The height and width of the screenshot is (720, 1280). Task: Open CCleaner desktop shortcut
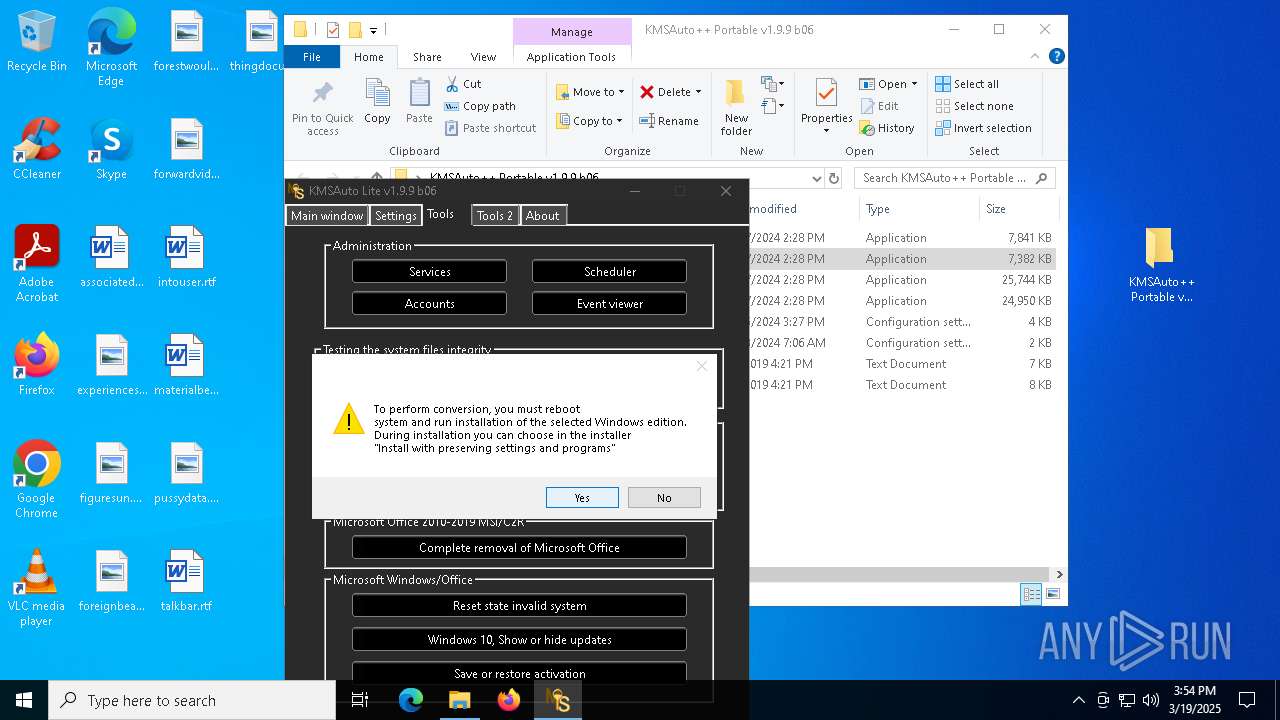pos(37,148)
